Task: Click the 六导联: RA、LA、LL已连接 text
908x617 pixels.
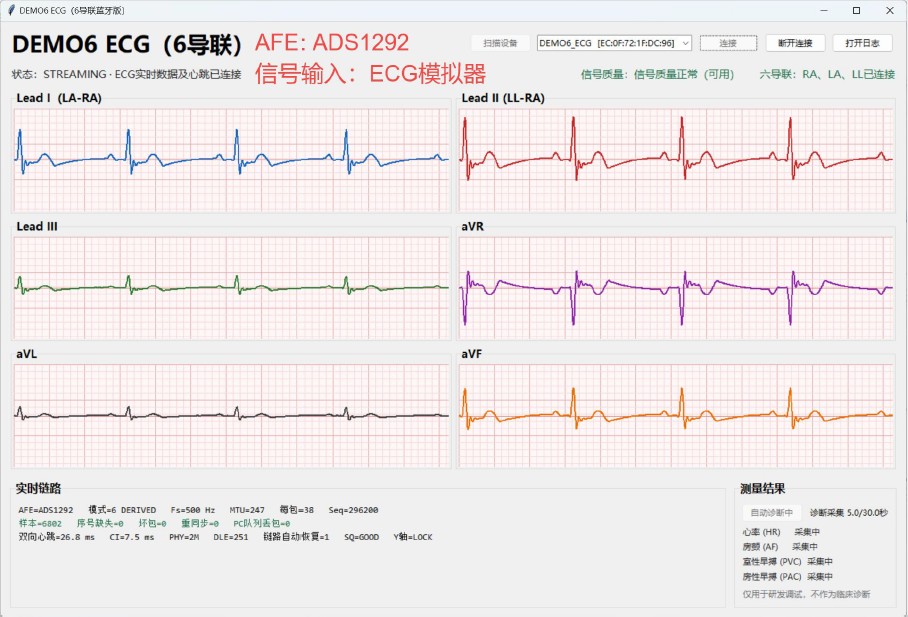Action: click(x=828, y=74)
